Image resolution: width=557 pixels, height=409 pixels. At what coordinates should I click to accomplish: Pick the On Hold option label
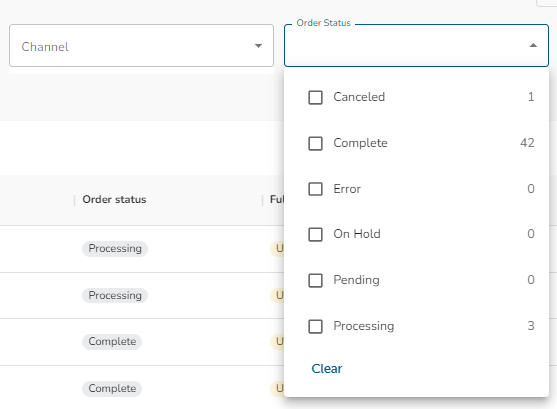point(357,234)
